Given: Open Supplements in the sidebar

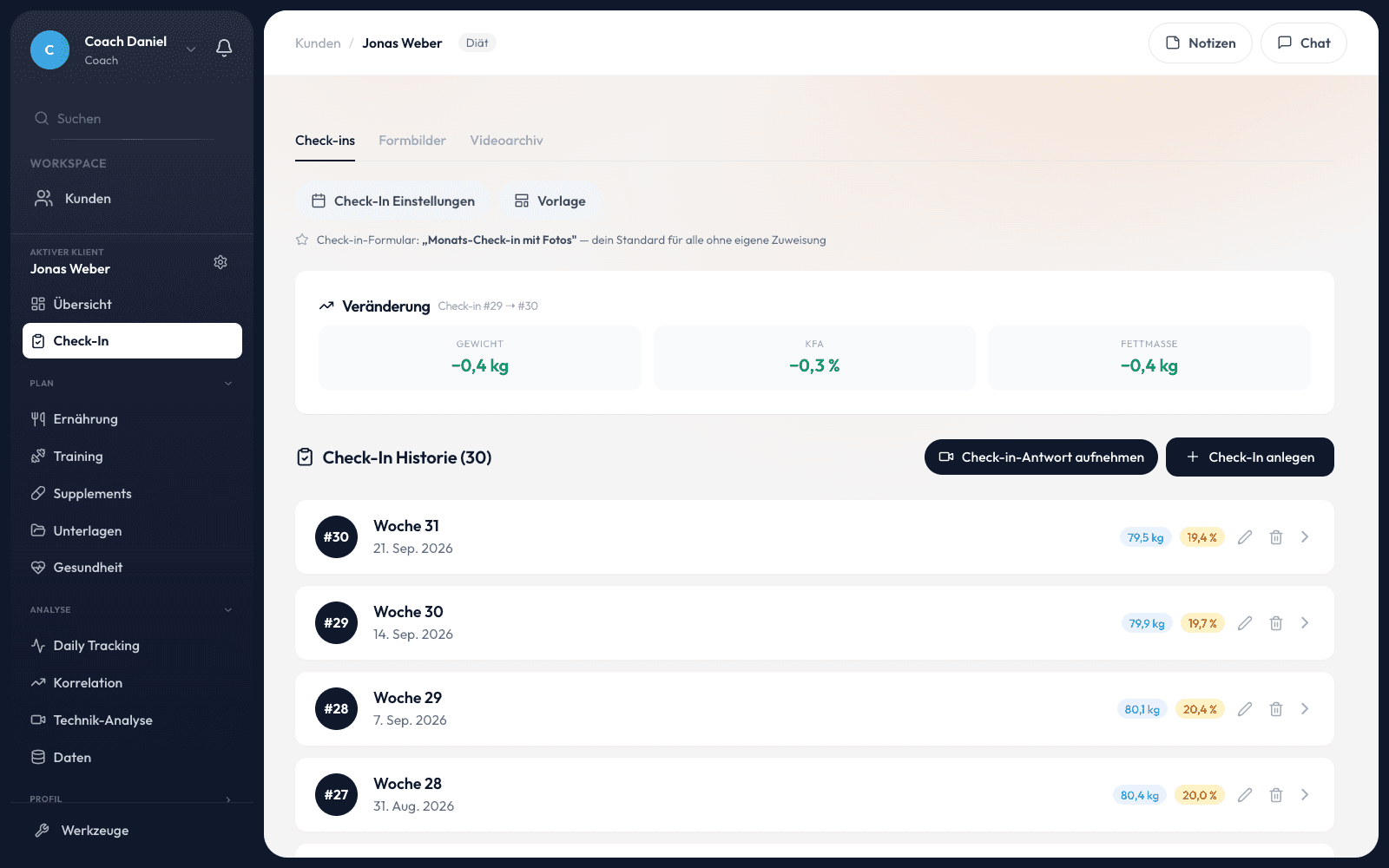Looking at the screenshot, I should tap(132, 494).
